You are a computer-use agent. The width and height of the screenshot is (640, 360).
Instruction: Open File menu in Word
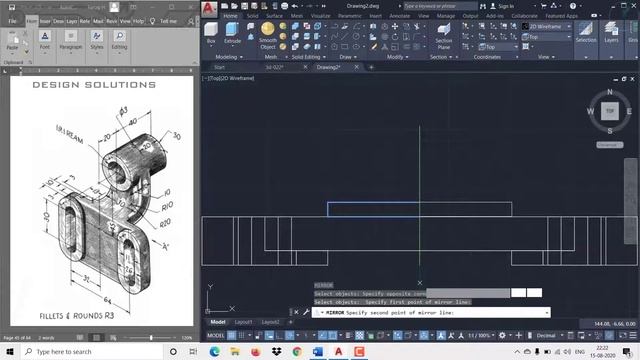pyautogui.click(x=12, y=21)
